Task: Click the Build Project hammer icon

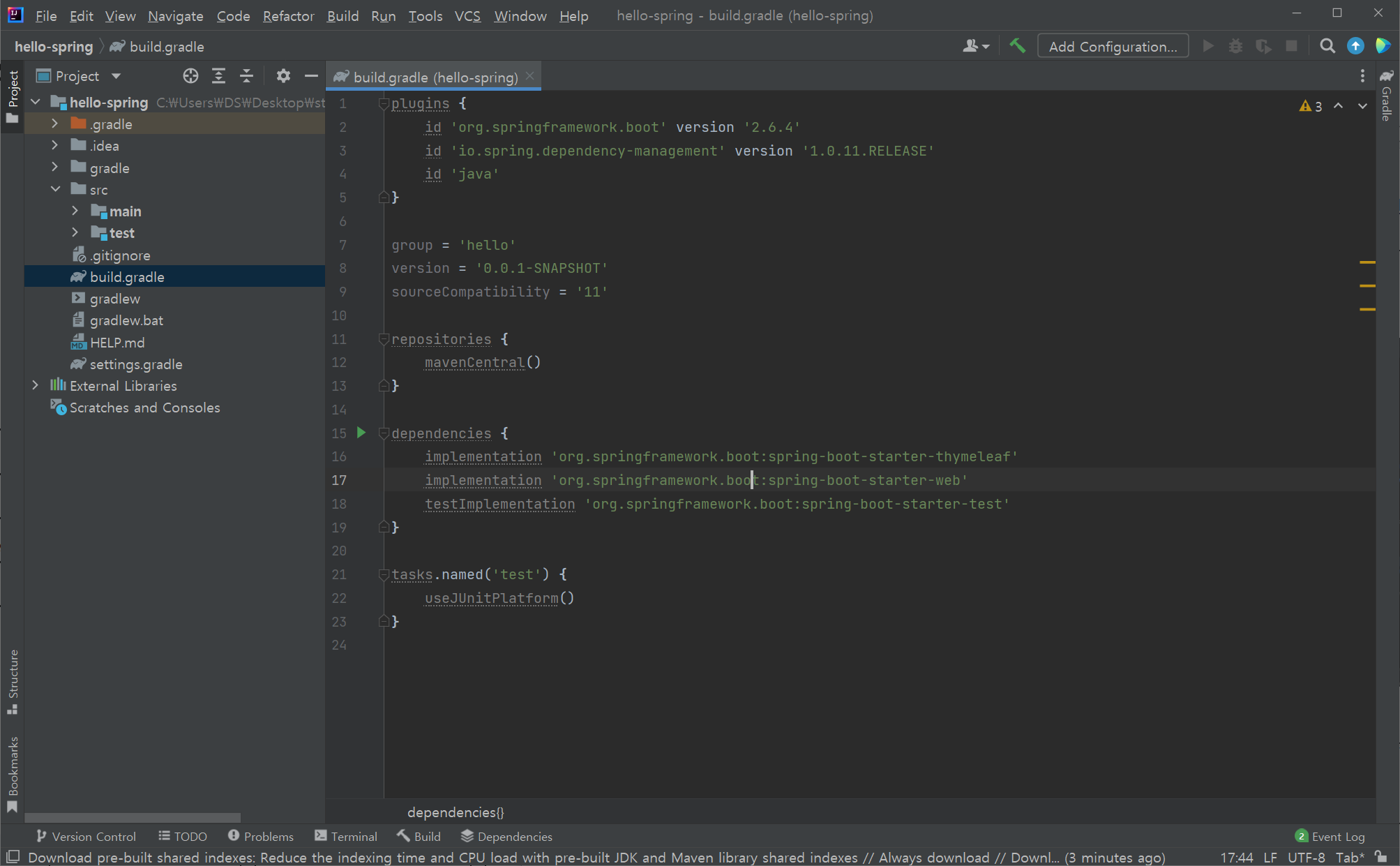Action: pyautogui.click(x=1017, y=46)
